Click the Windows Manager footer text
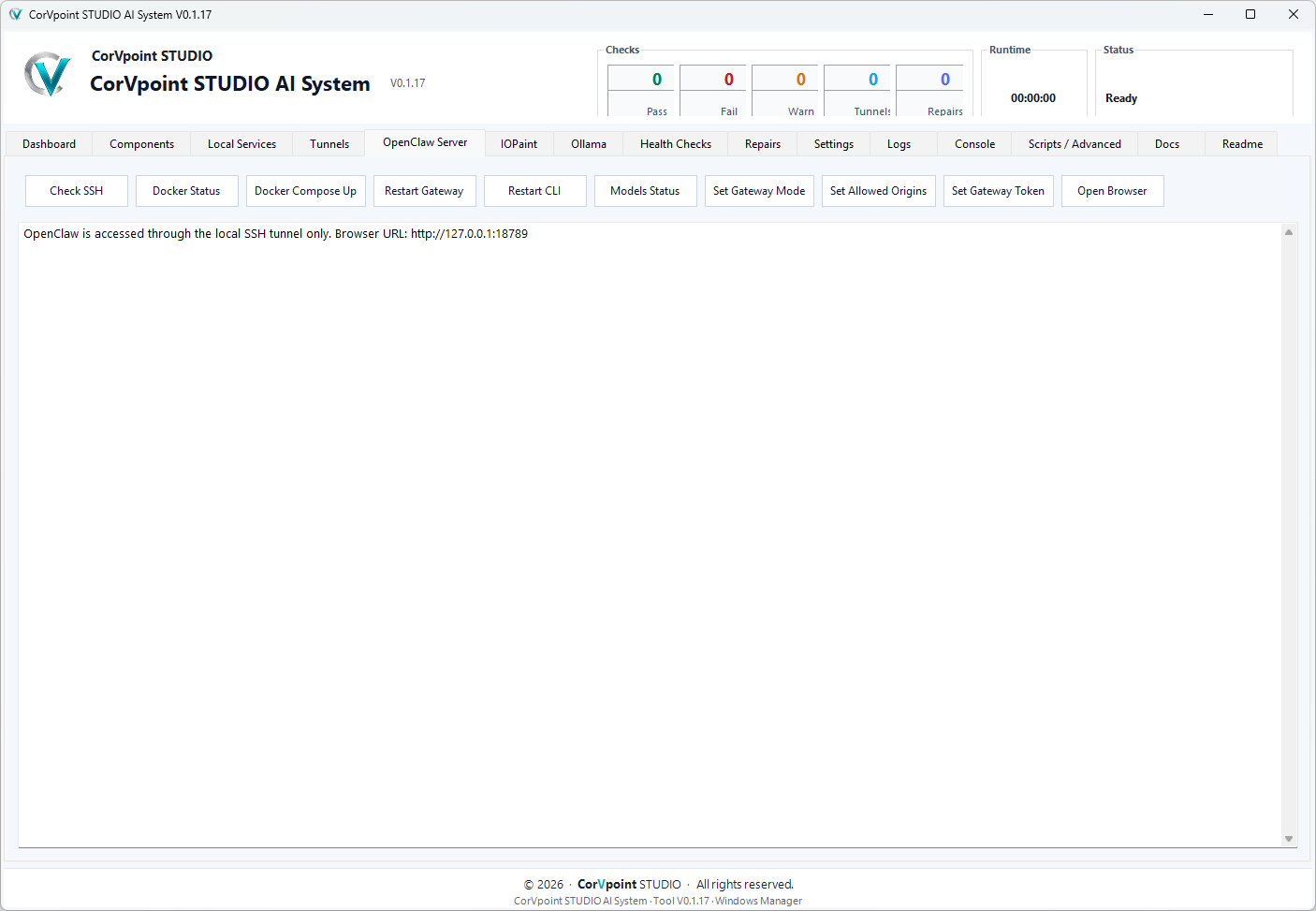Screen dimensions: 1316x911 759,902
